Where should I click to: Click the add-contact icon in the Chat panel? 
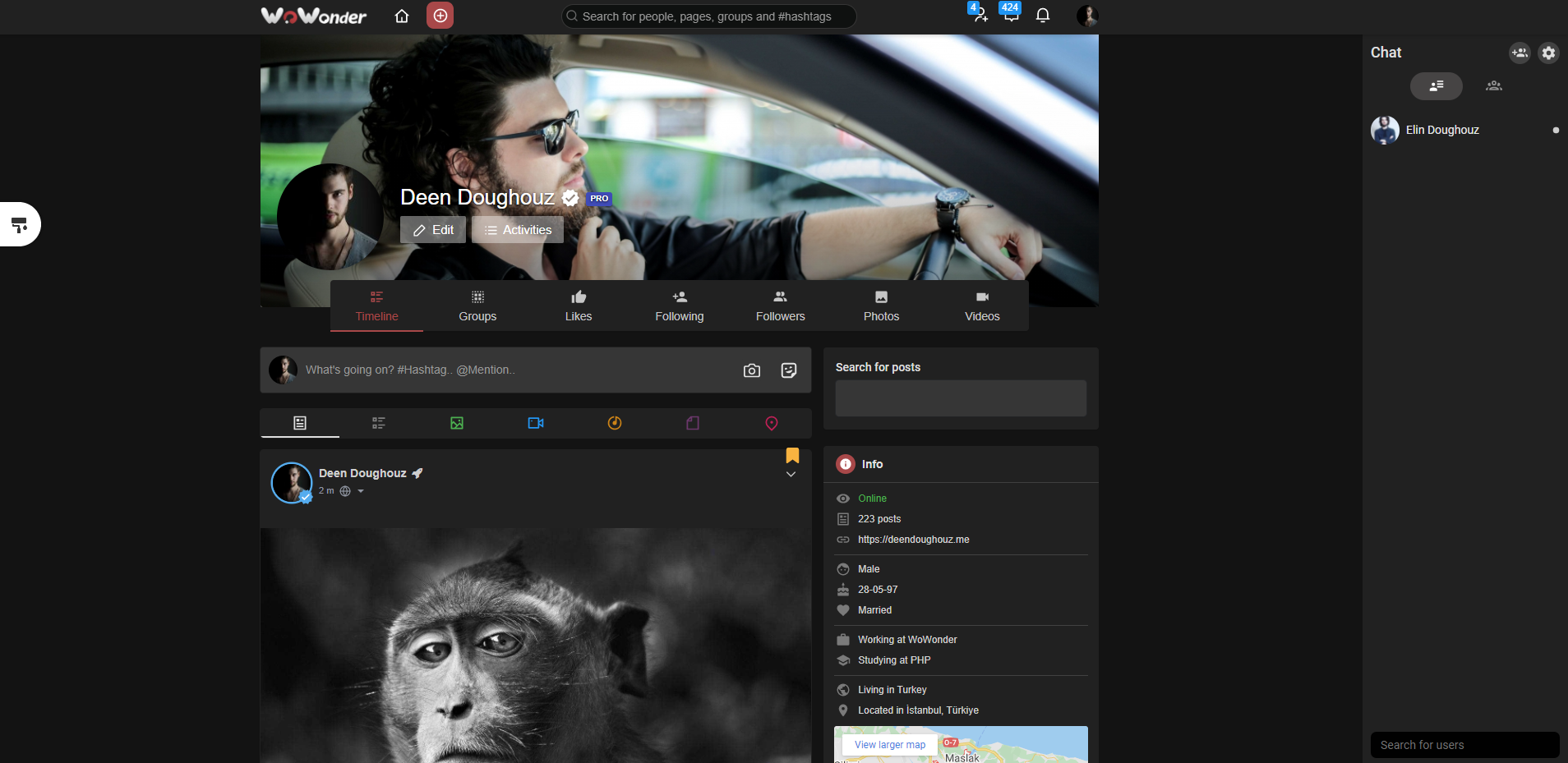(x=1520, y=53)
